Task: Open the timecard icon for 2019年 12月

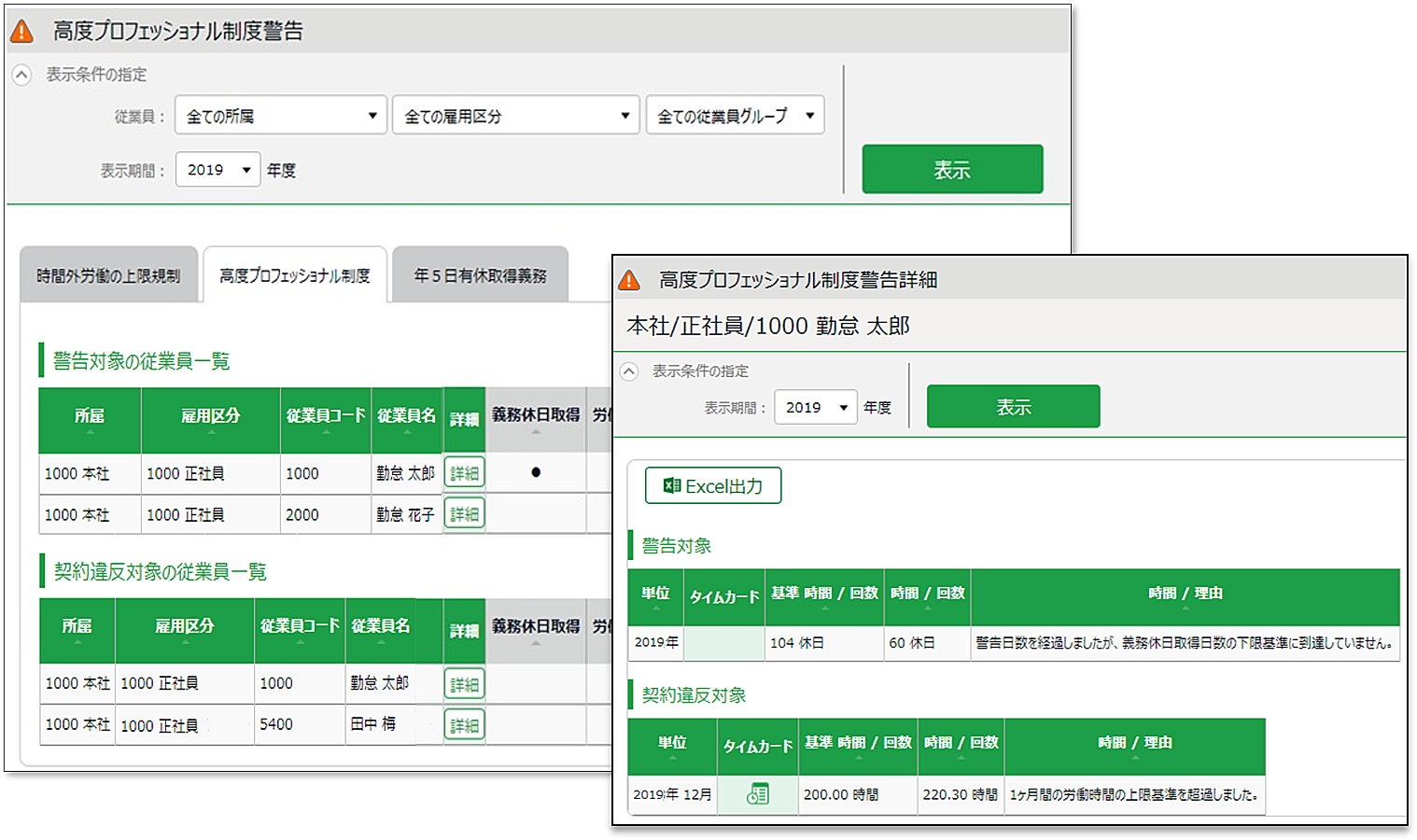Action: click(x=757, y=795)
